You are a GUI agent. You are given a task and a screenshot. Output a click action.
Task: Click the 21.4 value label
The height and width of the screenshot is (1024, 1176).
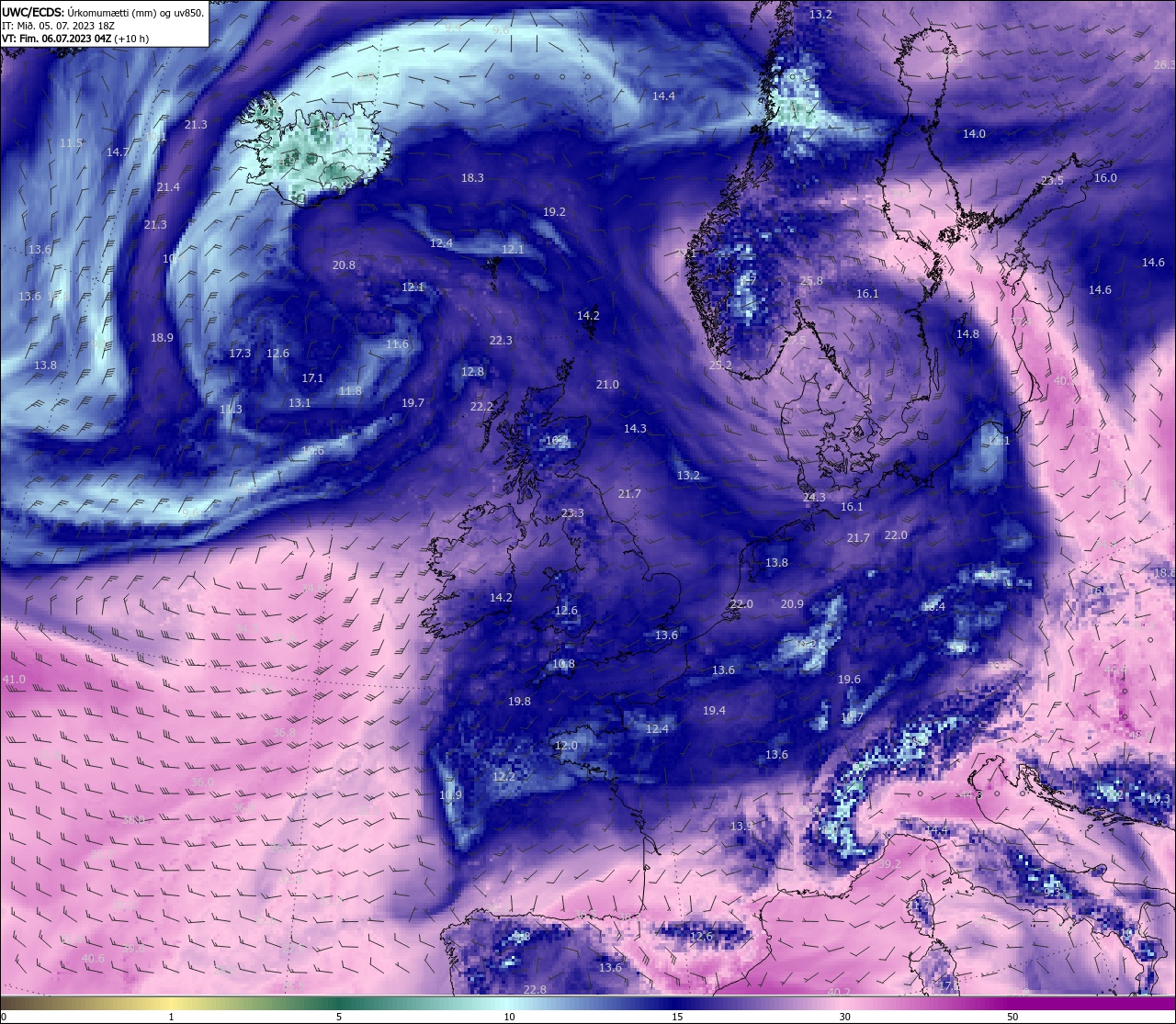tap(168, 187)
